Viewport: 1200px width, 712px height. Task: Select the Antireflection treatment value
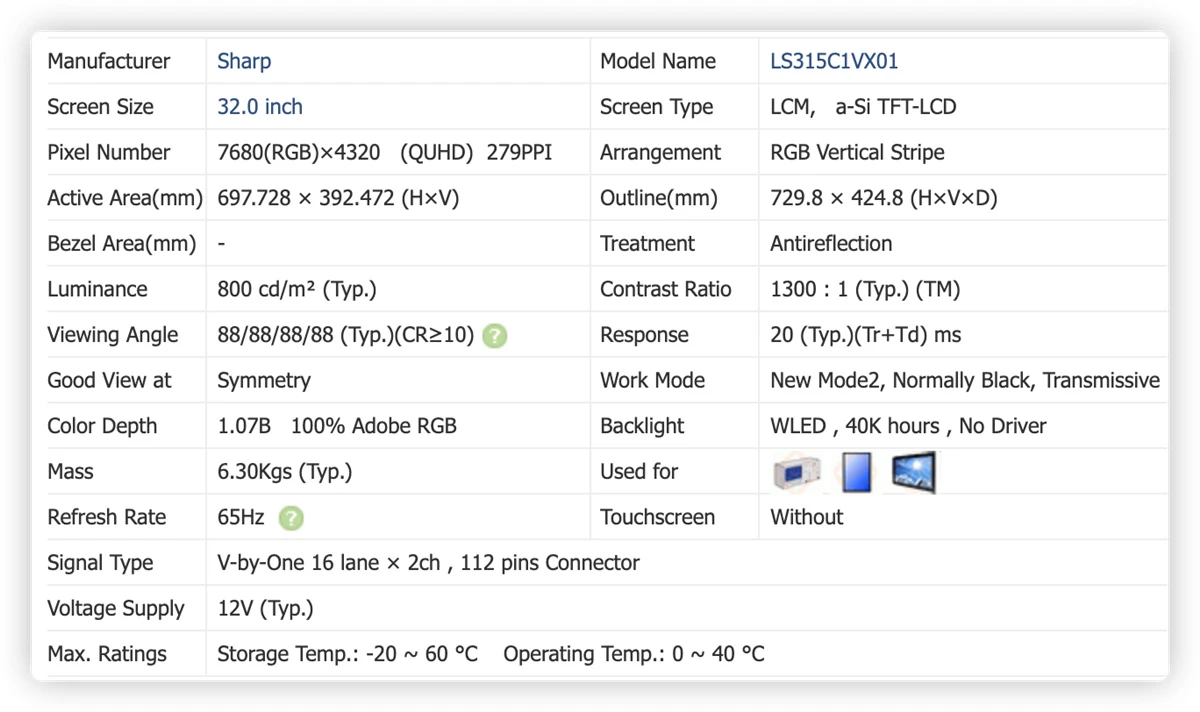[x=831, y=244]
